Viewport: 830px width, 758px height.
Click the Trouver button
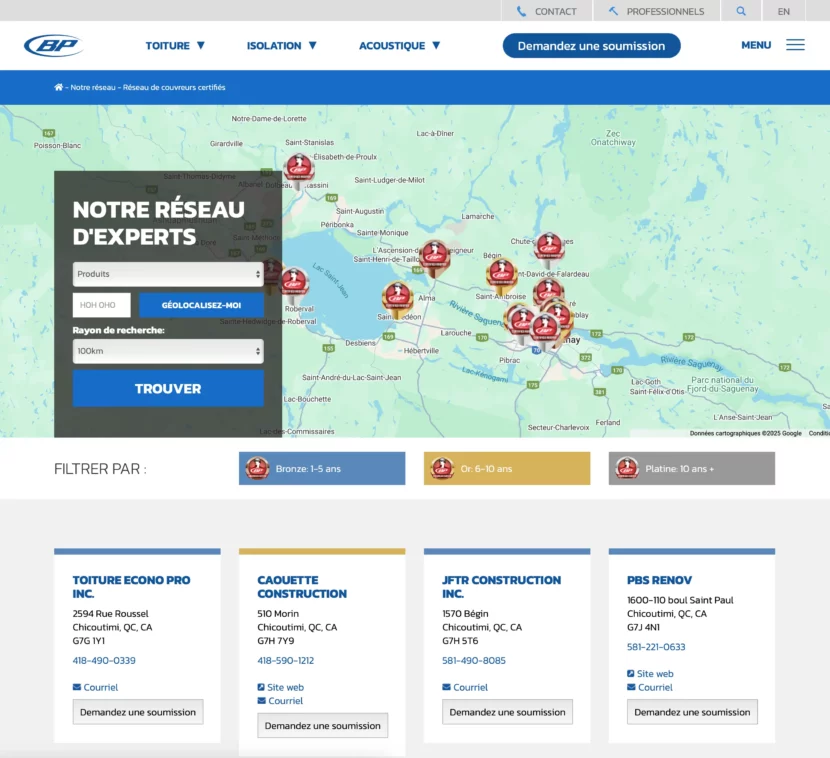point(168,389)
